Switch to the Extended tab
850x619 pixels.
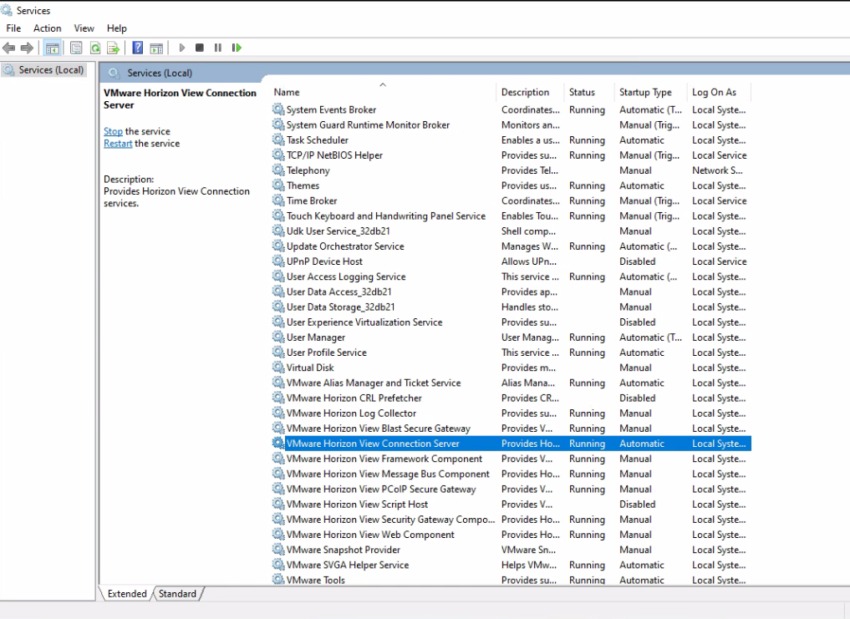(x=127, y=593)
